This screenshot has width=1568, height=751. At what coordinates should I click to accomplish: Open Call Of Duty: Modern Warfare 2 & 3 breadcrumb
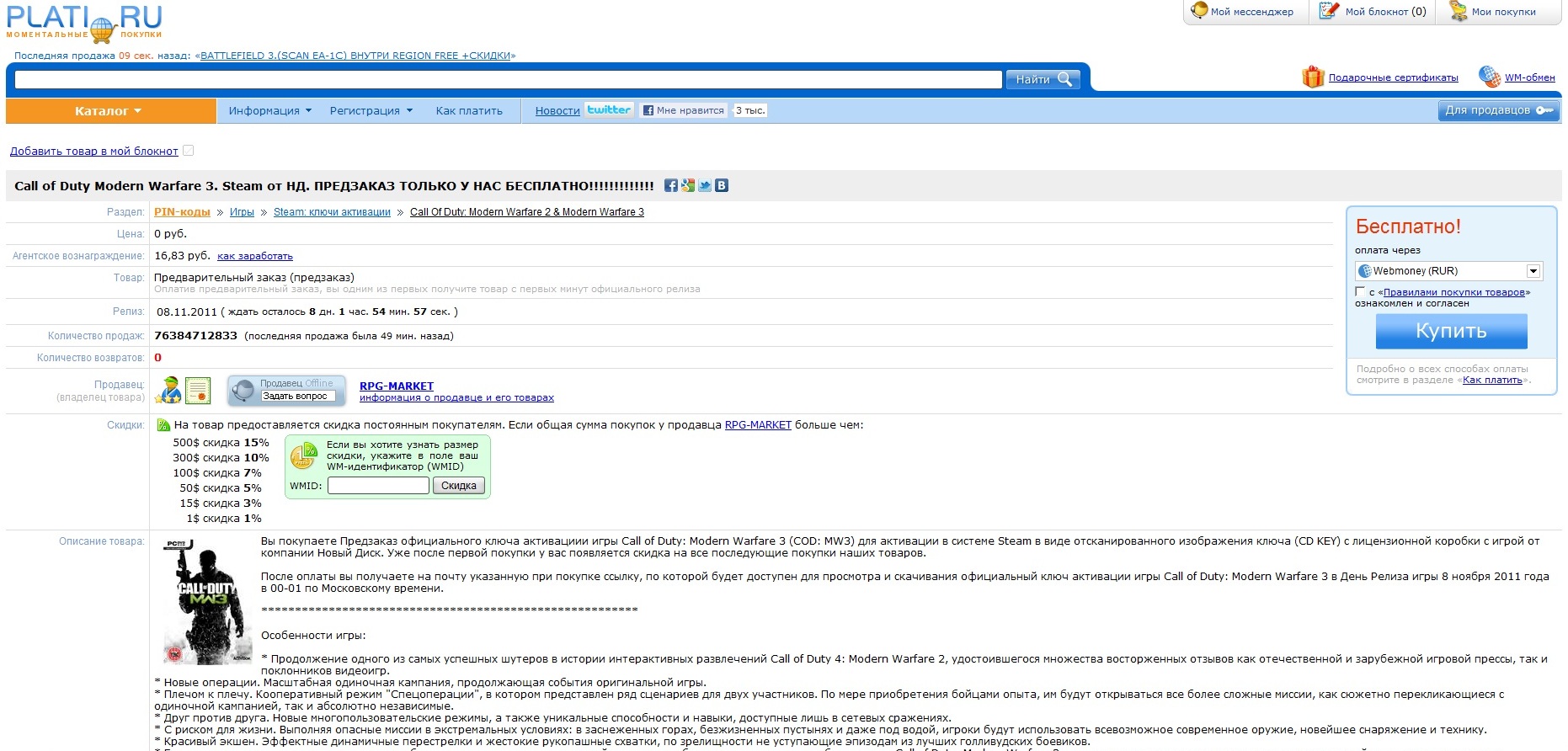pyautogui.click(x=527, y=212)
